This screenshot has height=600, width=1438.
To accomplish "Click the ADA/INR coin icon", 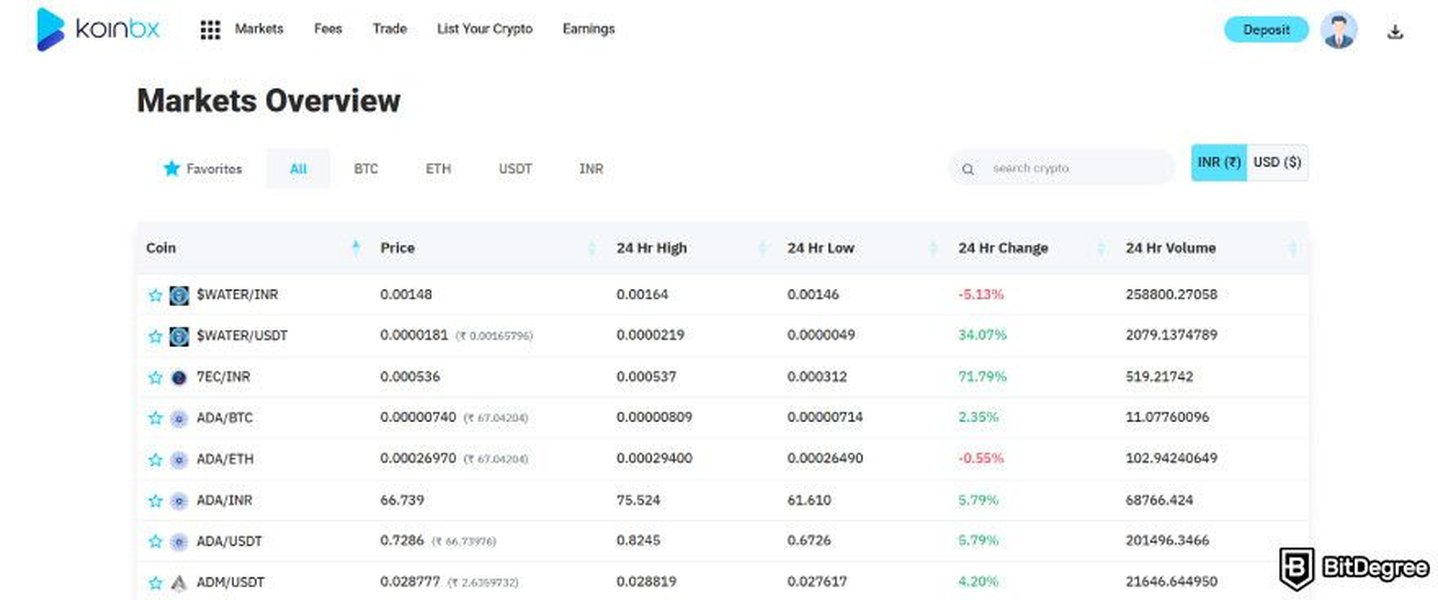I will pos(179,501).
